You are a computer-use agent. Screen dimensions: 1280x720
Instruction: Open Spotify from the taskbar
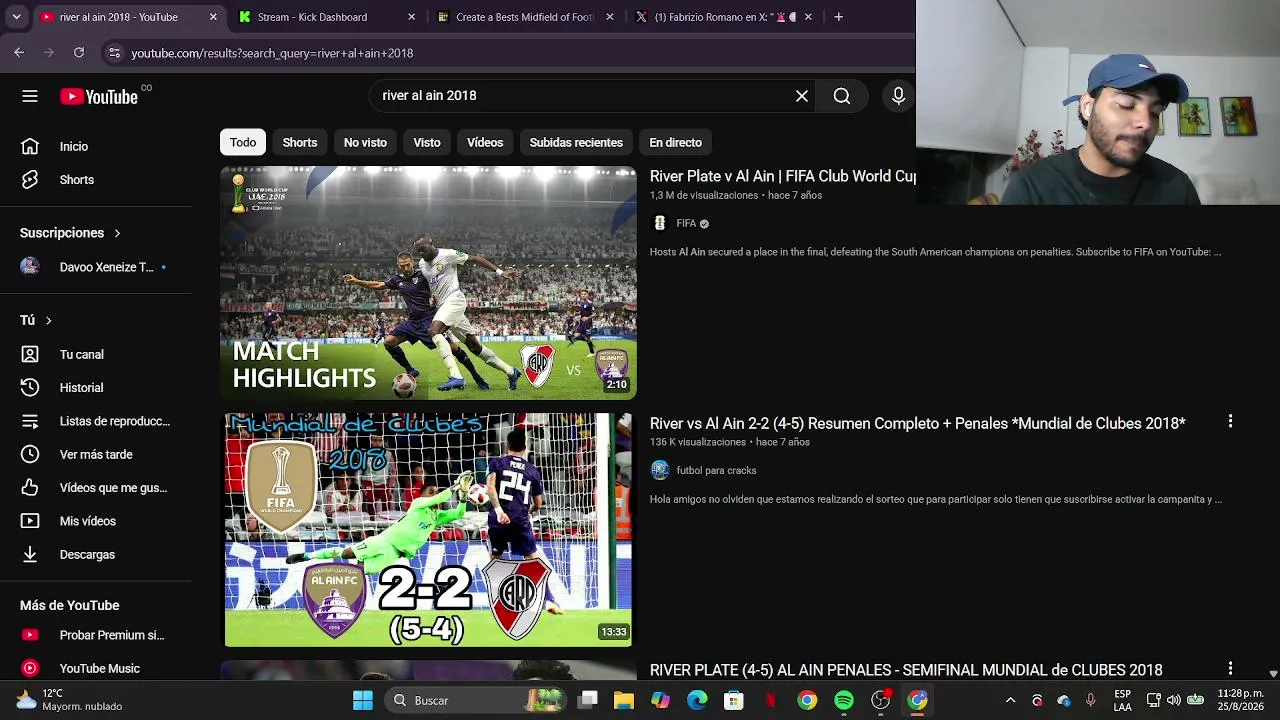pos(844,700)
